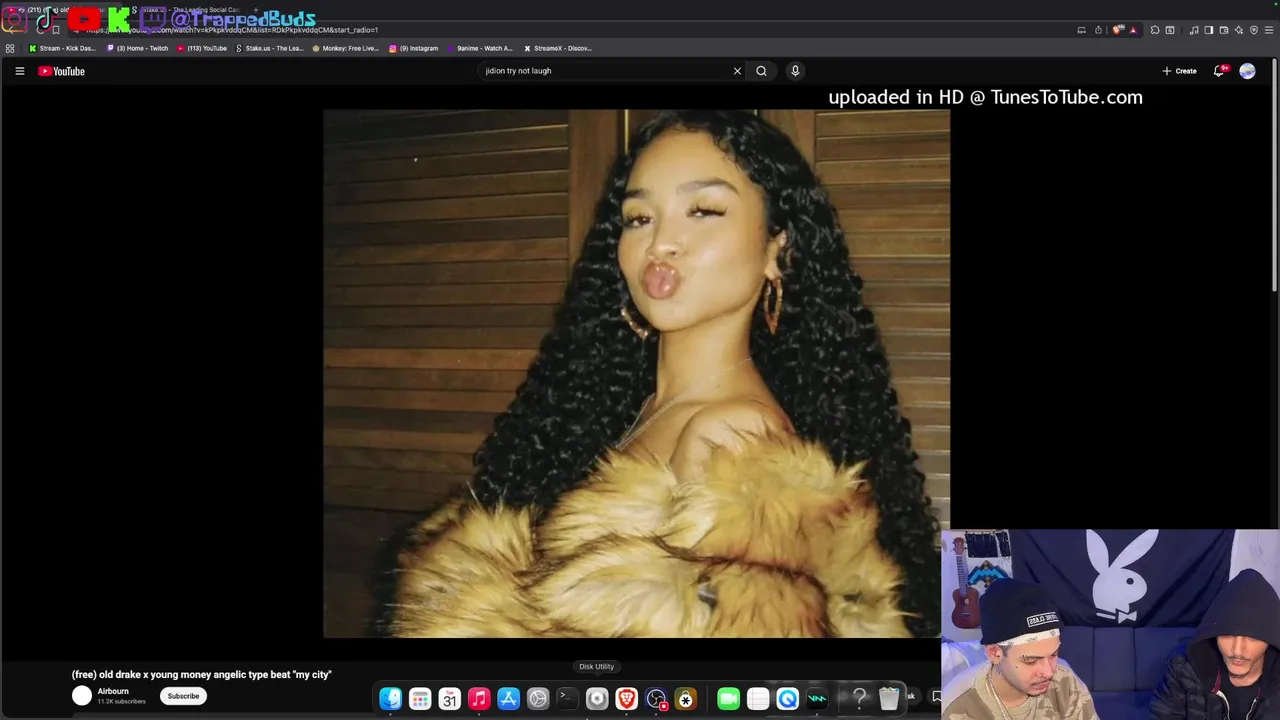
Task: Open the Brave VPN shield icon
Action: [1254, 30]
